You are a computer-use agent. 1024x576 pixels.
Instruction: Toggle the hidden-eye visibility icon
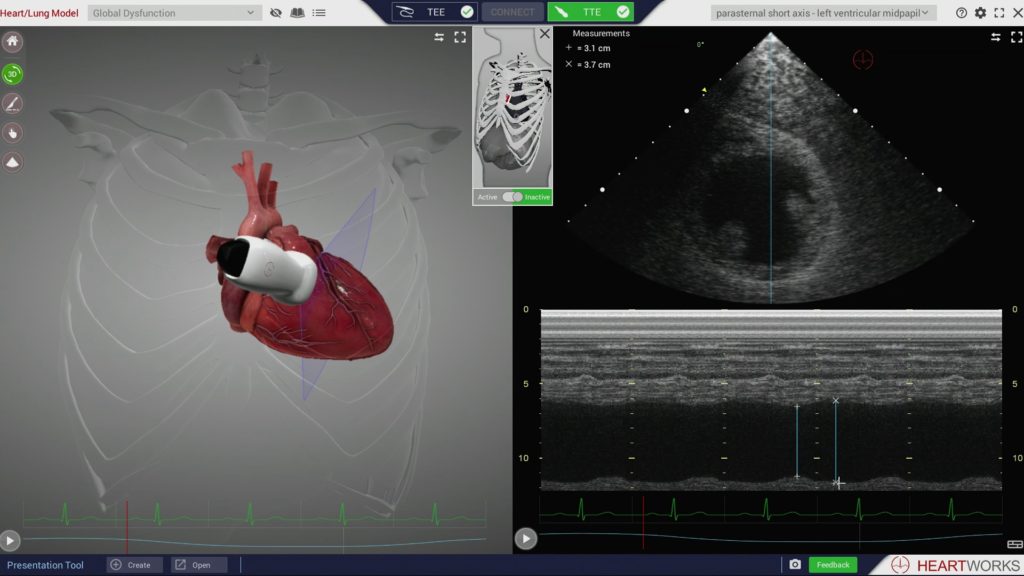click(276, 13)
